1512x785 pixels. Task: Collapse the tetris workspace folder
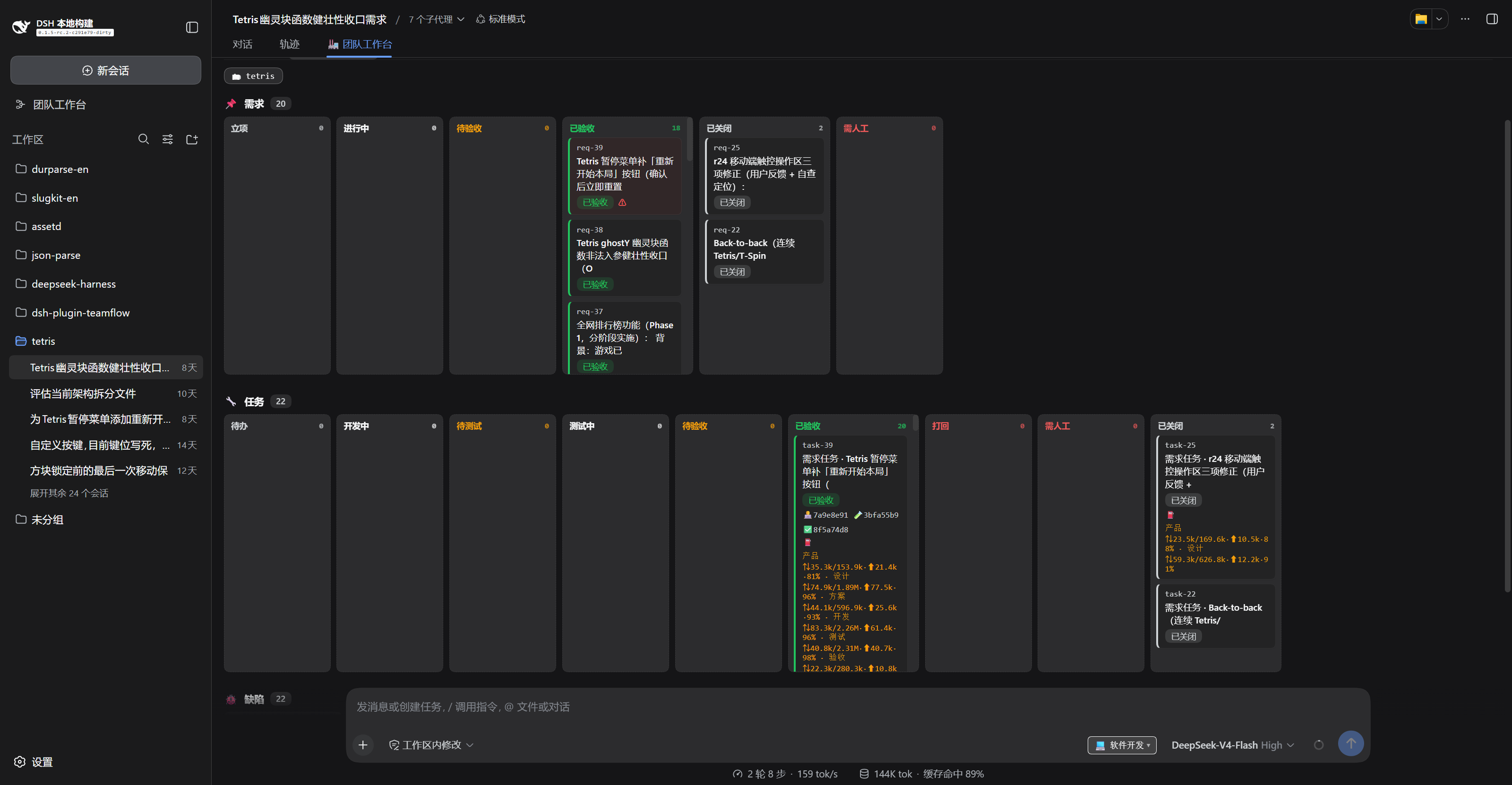pos(106,341)
